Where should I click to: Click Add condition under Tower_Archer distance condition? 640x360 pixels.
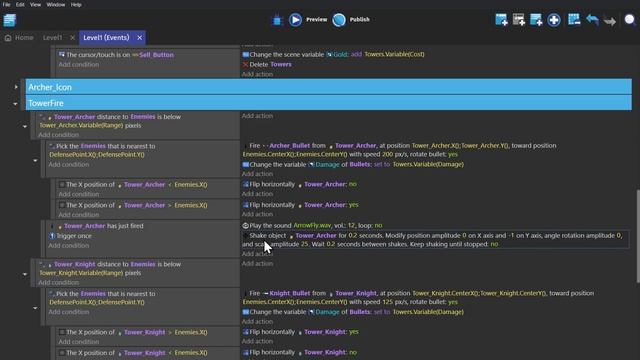click(x=58, y=135)
